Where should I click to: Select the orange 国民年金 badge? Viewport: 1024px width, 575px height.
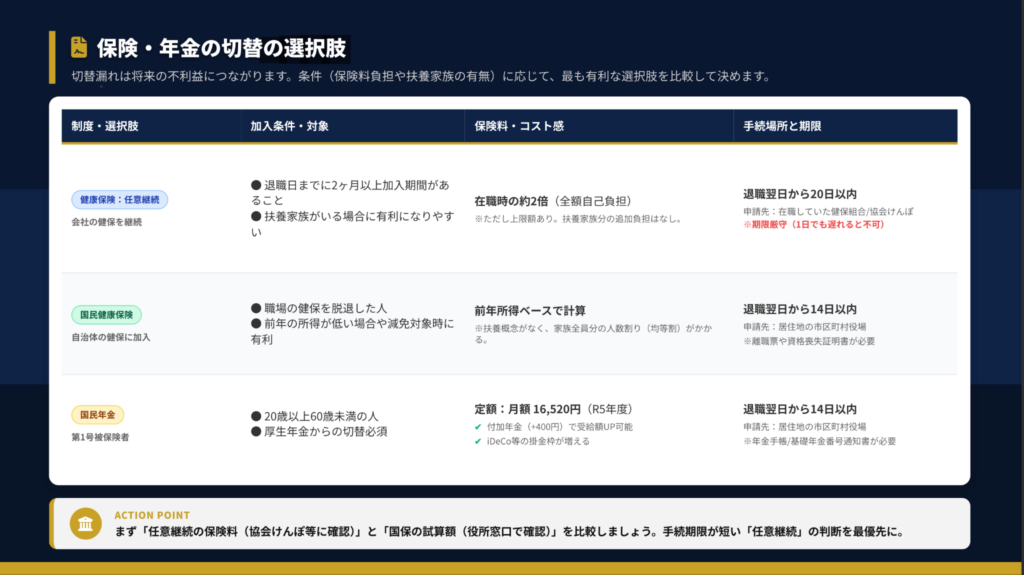pos(97,415)
